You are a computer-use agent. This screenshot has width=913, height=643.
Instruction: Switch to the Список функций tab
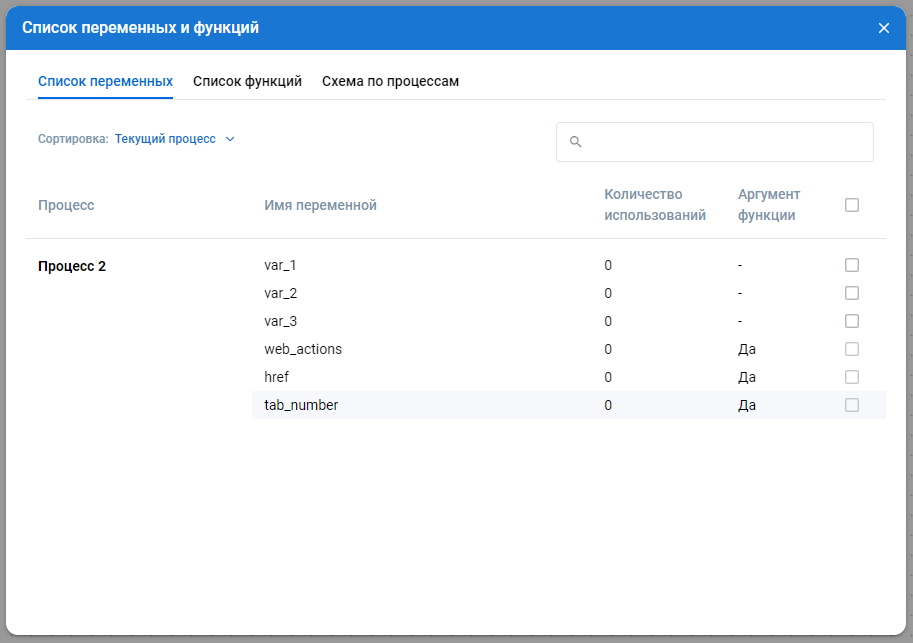[247, 82]
